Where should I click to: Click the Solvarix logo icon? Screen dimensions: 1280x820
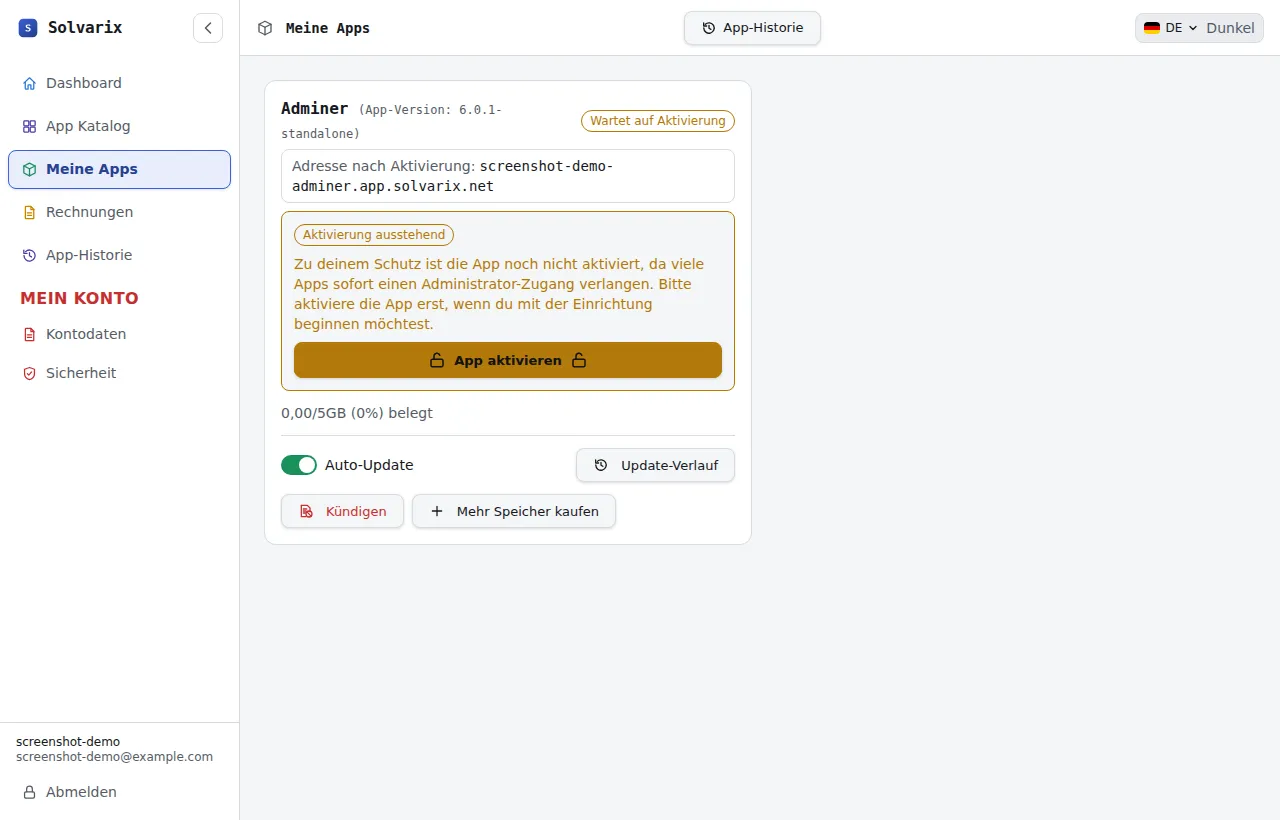click(x=28, y=28)
